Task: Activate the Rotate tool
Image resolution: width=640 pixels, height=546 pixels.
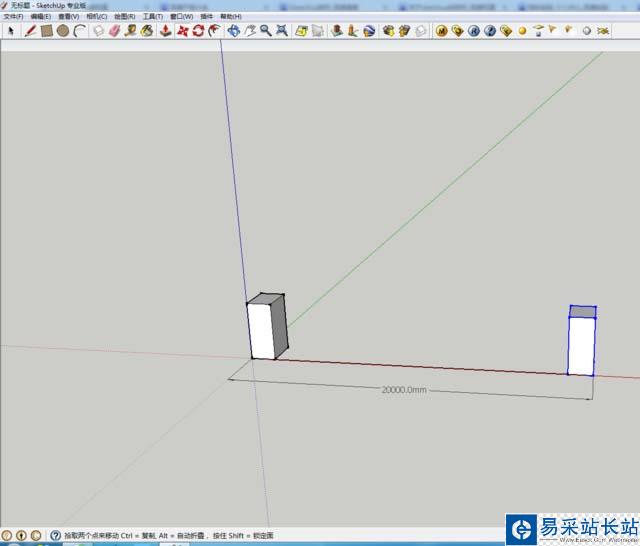Action: 198,30
